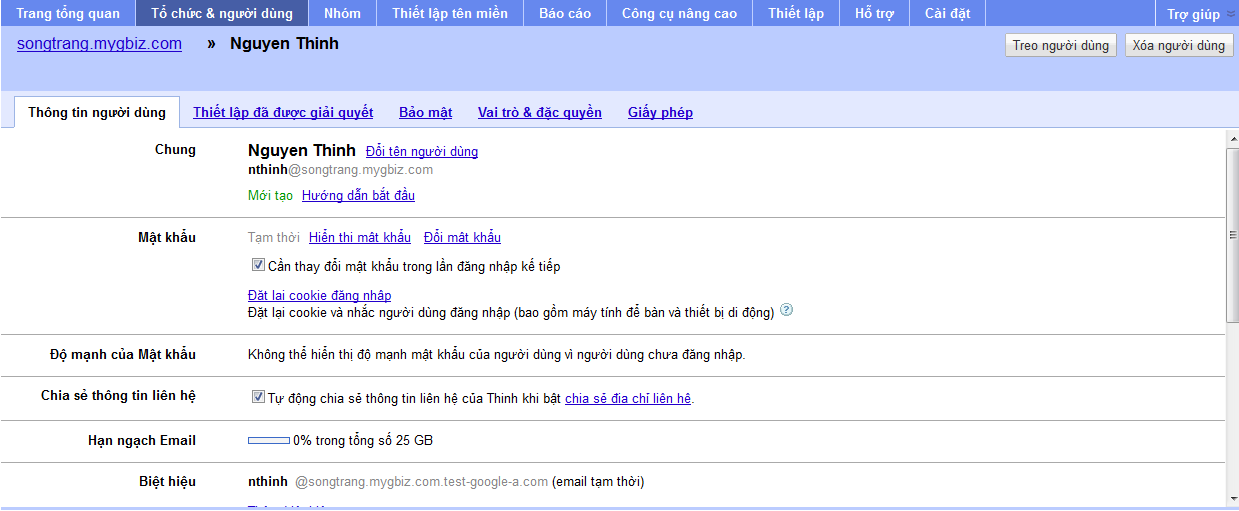The height and width of the screenshot is (511, 1239).
Task: Select the Giấy phép tab
Action: [x=660, y=113]
